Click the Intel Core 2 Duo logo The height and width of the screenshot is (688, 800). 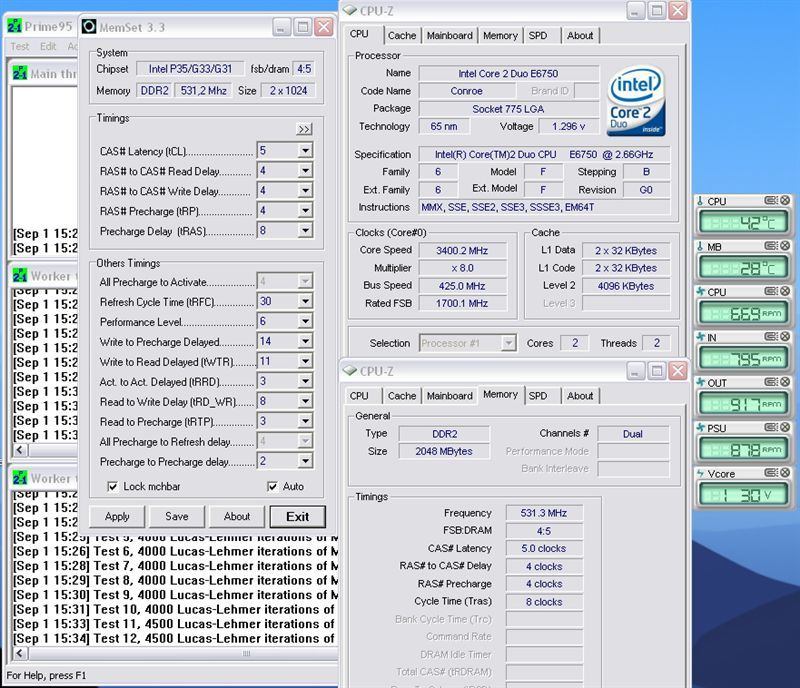pyautogui.click(x=636, y=101)
